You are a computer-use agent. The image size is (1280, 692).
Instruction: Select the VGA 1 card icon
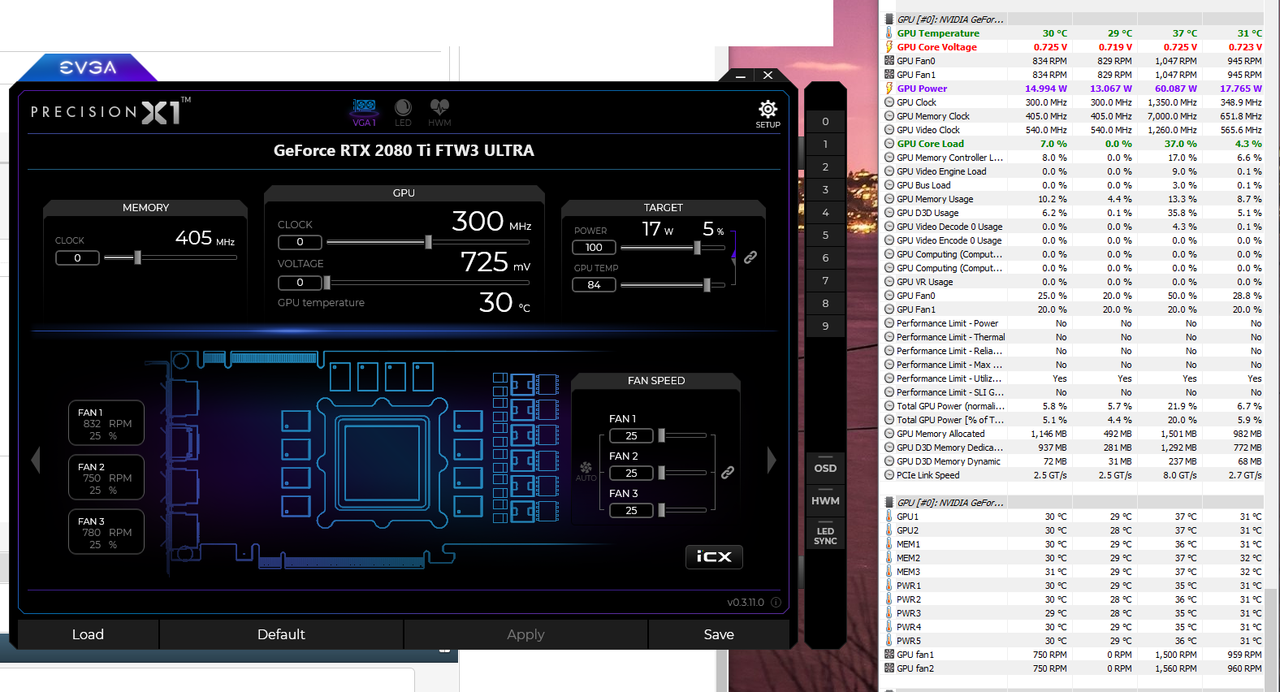pos(364,111)
